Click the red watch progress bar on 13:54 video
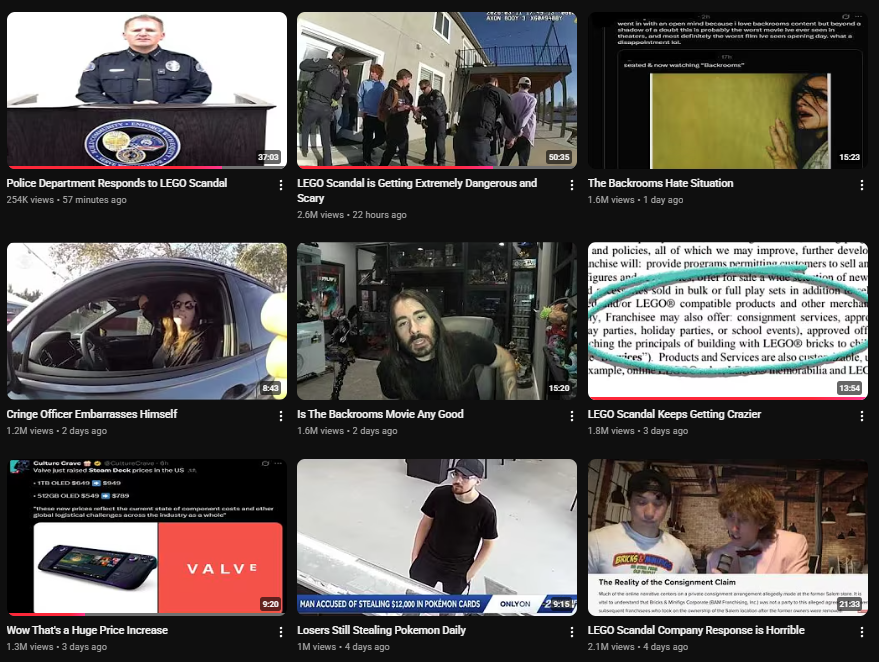 [x=728, y=398]
